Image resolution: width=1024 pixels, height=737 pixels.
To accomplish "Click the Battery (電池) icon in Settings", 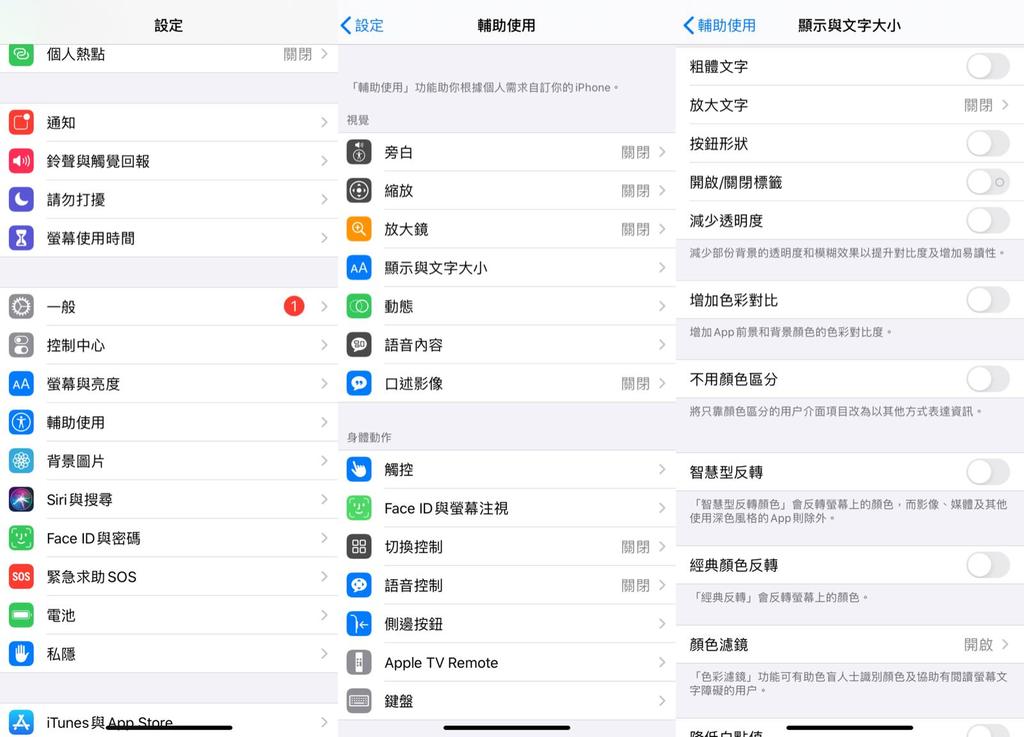I will click(x=22, y=615).
